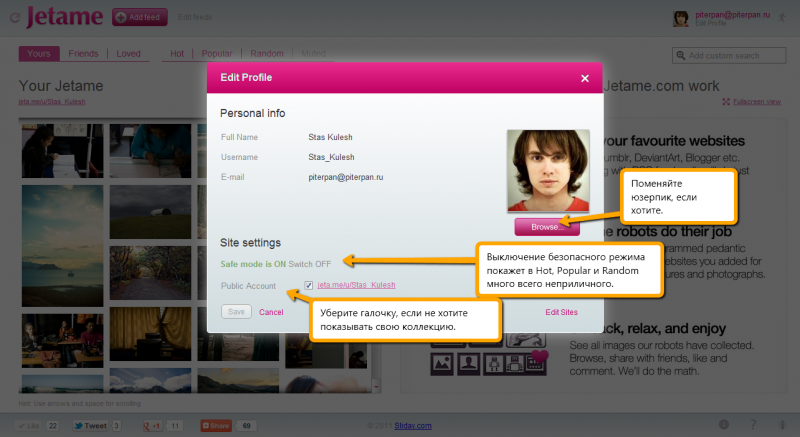800x437 pixels.
Task: Click the running-man logout icon
Action: [x=782, y=17]
